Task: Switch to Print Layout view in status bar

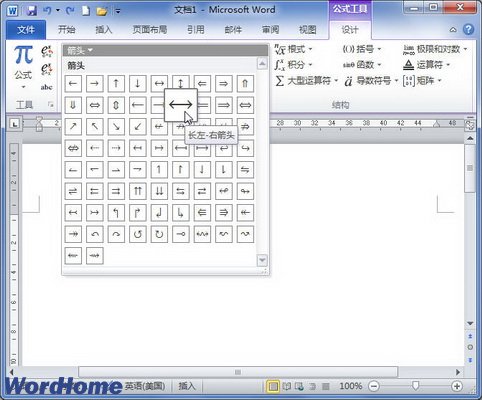Action: coord(273,386)
